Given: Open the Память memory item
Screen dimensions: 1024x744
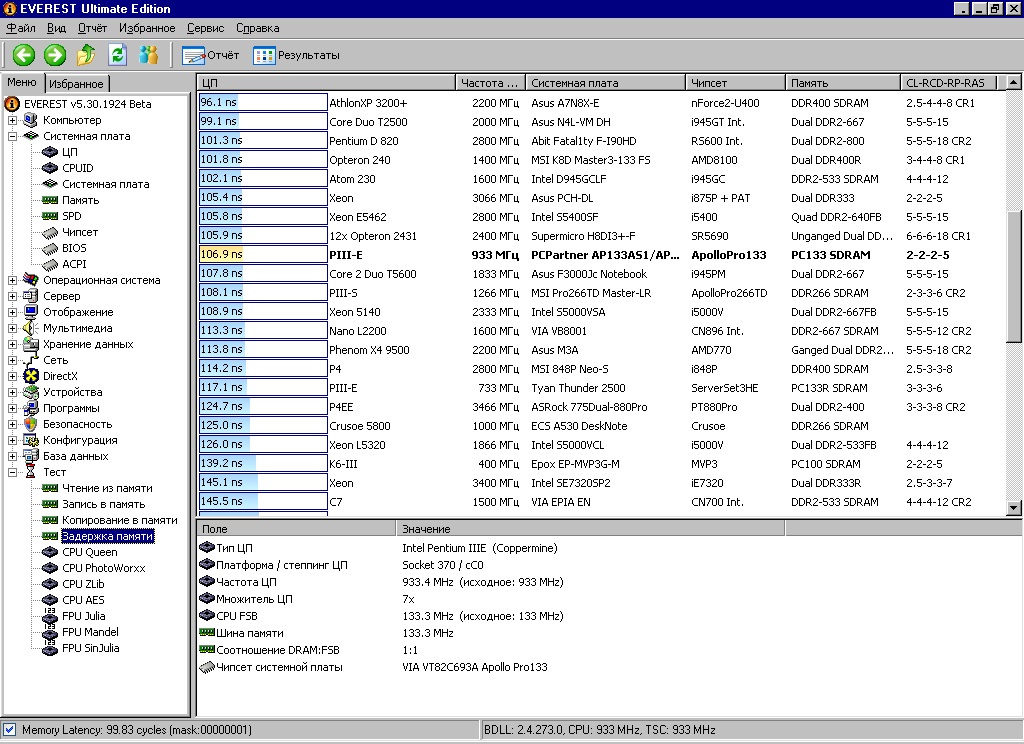Looking at the screenshot, I should point(80,200).
